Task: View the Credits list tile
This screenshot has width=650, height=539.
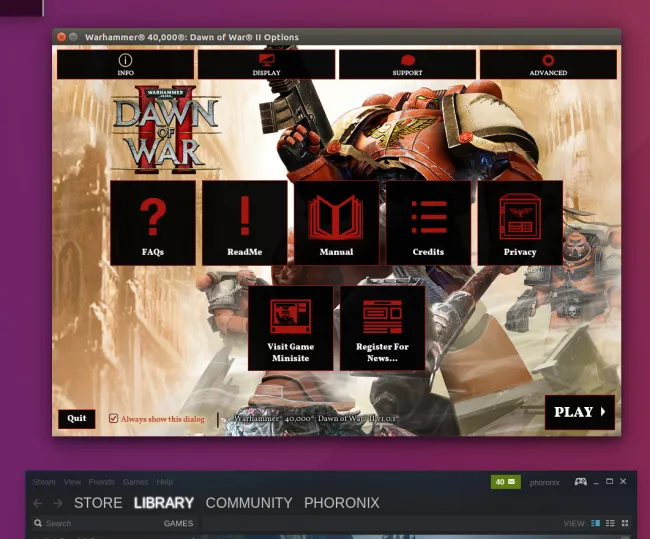Action: coord(428,223)
